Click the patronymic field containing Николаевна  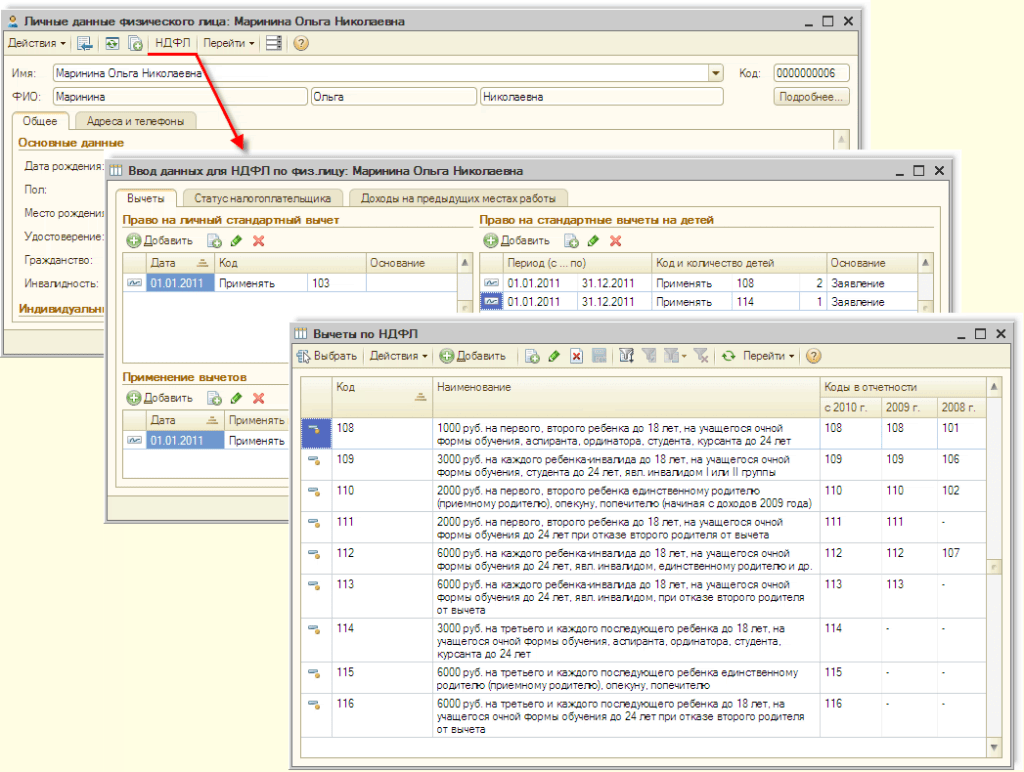tap(601, 97)
